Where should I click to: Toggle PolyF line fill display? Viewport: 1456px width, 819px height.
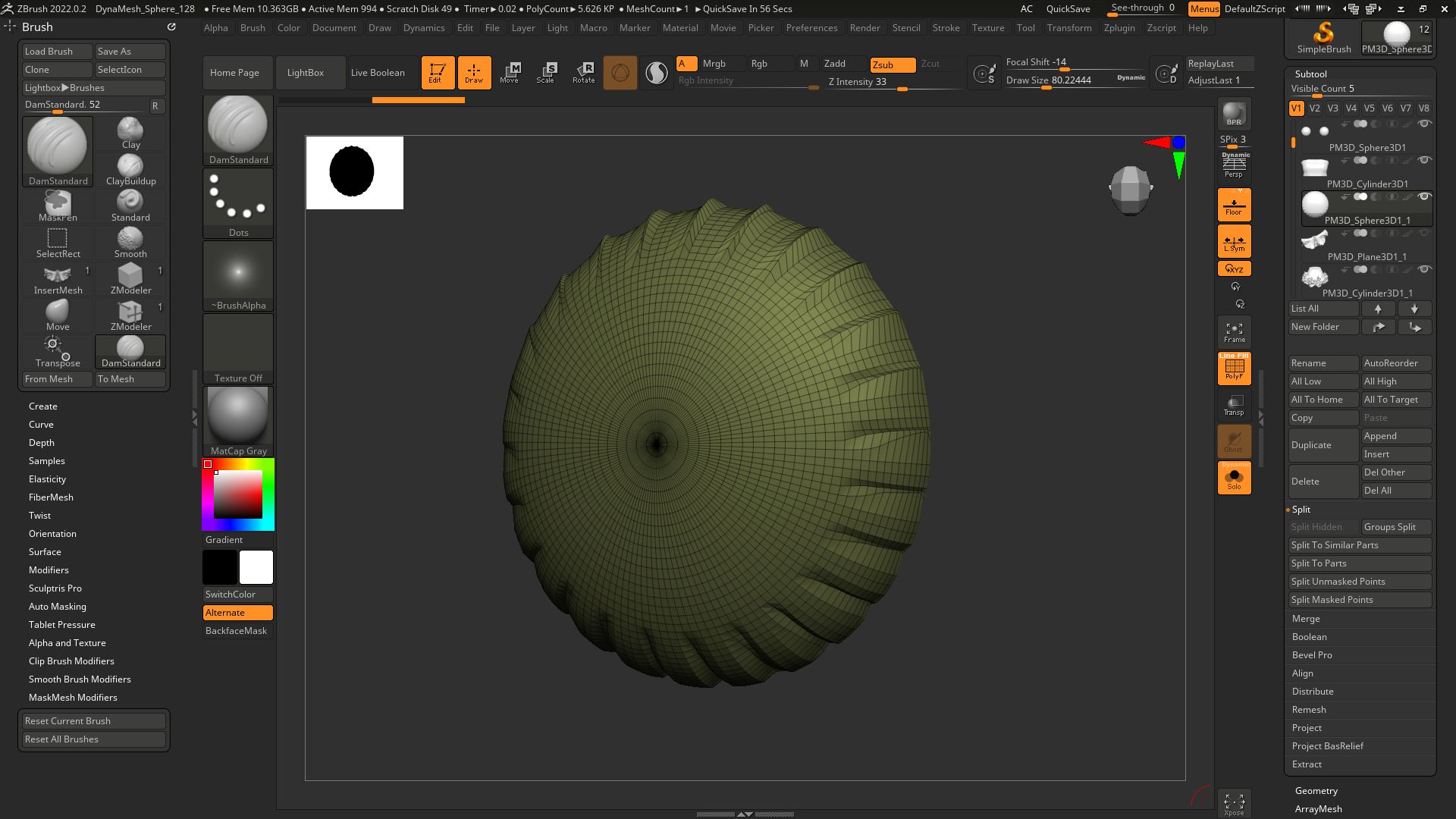[1234, 369]
